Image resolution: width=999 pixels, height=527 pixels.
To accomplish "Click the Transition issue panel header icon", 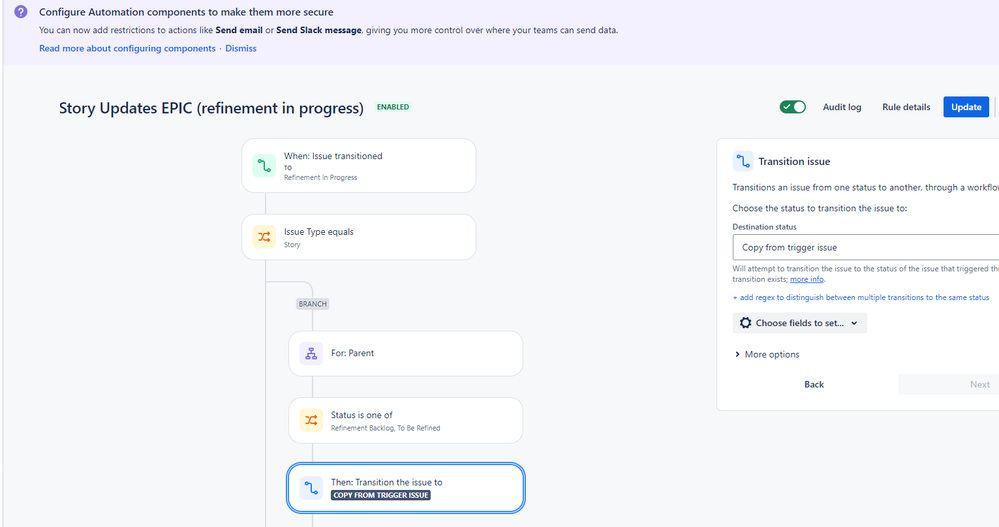I will click(x=743, y=161).
